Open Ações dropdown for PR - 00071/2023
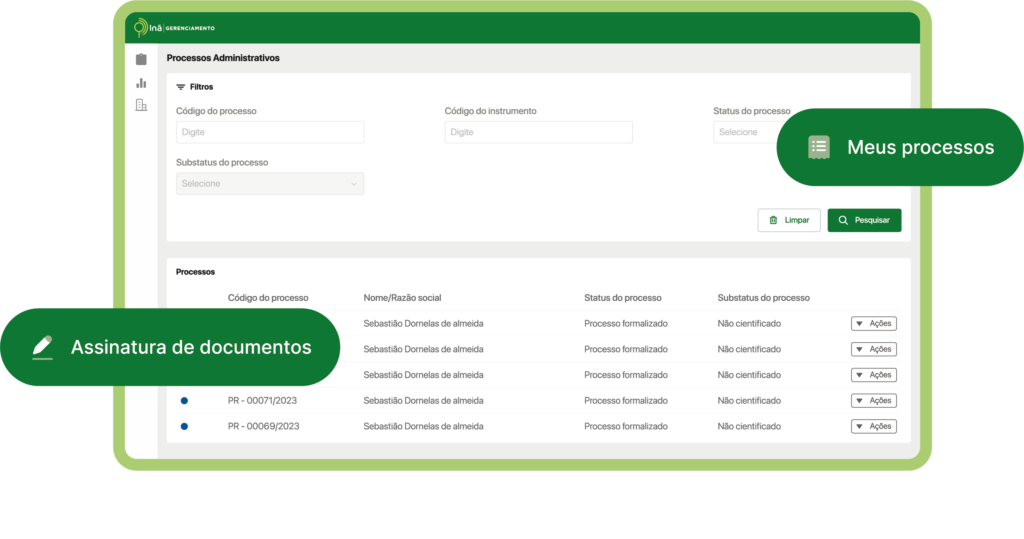 click(x=873, y=401)
